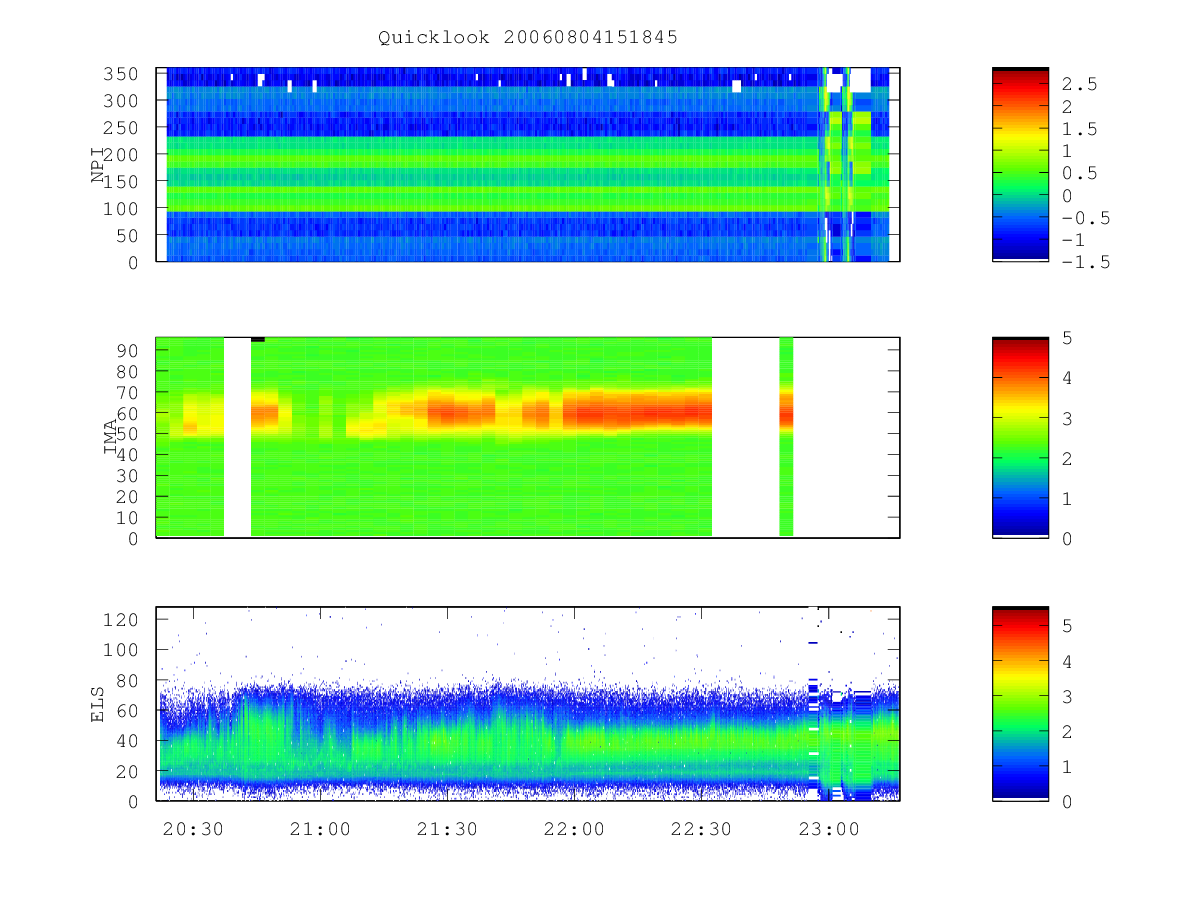Click the 3 label on IMA colorbar
The image size is (1200, 900).
coord(1068,418)
